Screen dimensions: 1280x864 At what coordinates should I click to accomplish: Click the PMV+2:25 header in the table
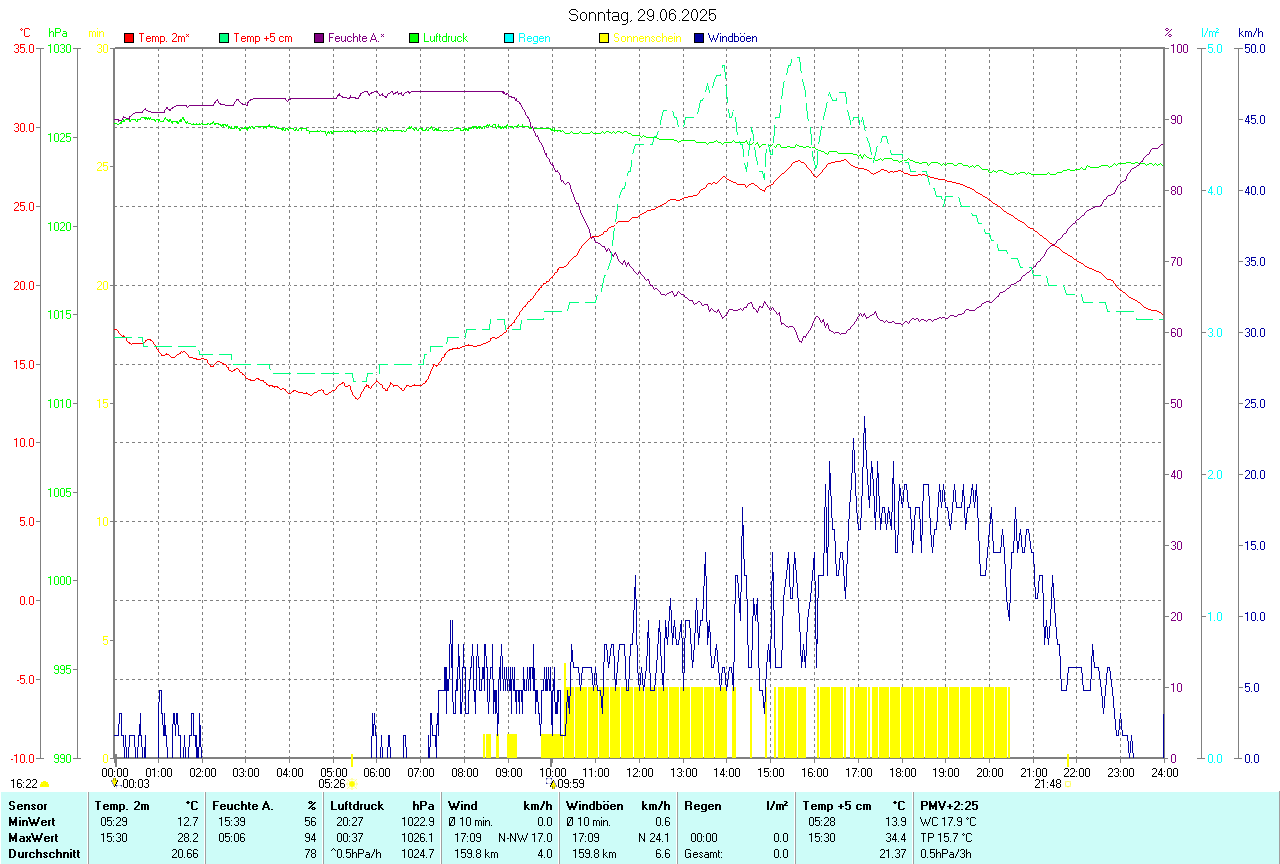[949, 805]
